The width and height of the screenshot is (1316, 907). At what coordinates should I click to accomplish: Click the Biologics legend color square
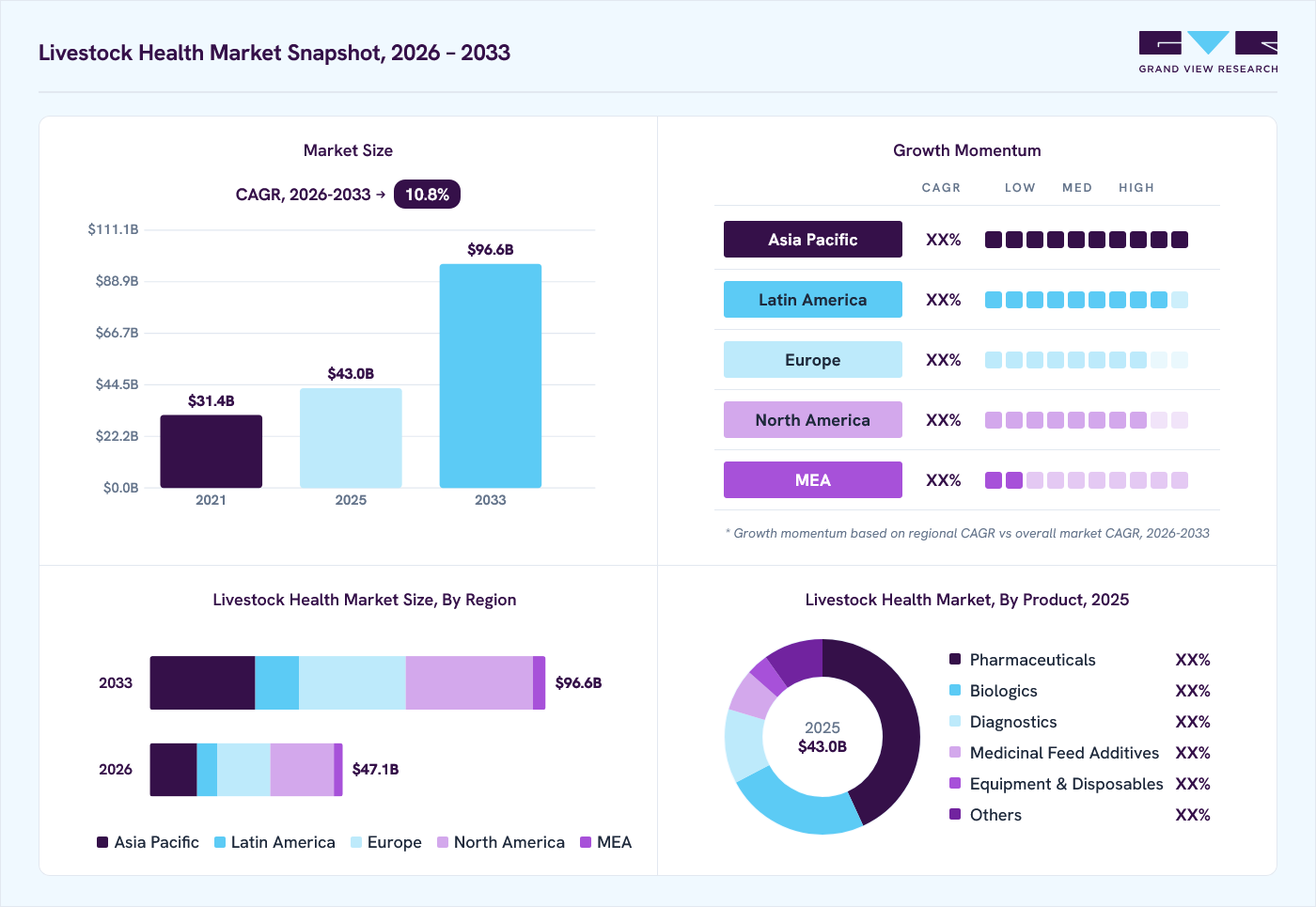(x=955, y=691)
